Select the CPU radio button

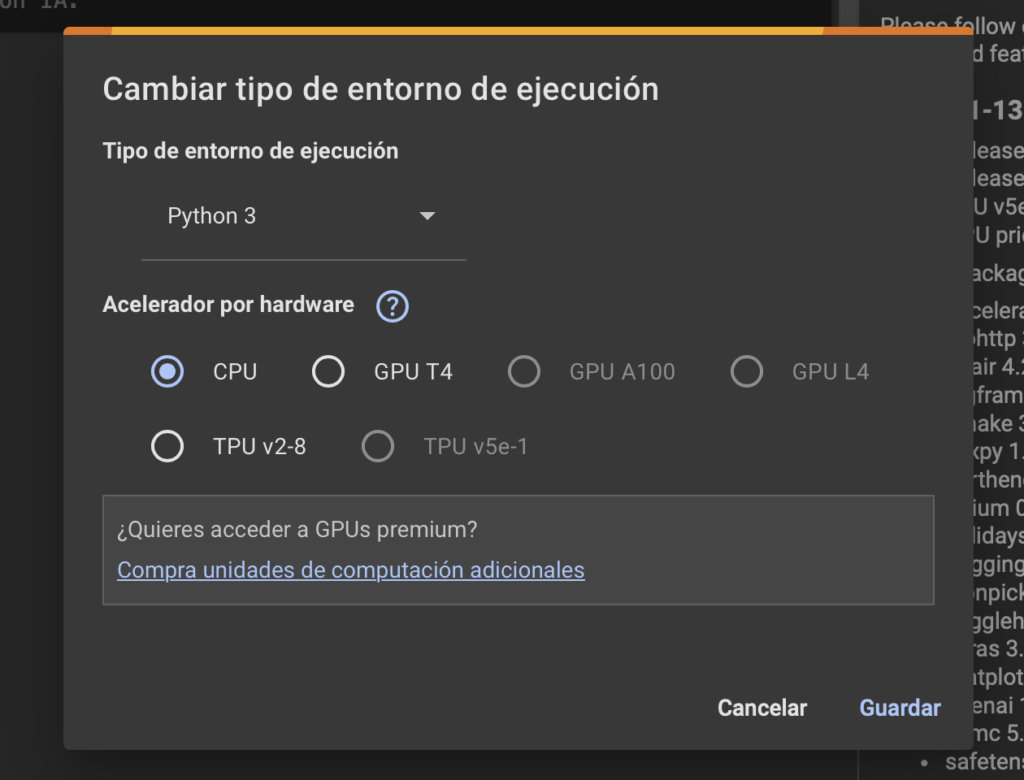click(x=167, y=371)
